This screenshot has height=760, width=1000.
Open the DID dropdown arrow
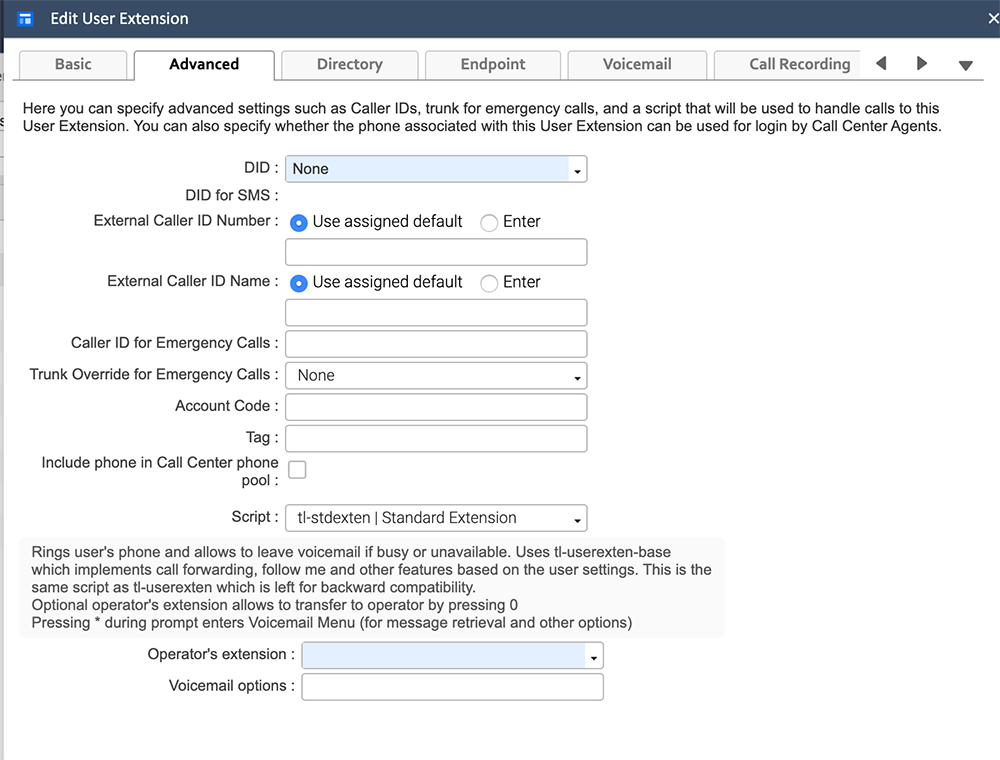[577, 169]
